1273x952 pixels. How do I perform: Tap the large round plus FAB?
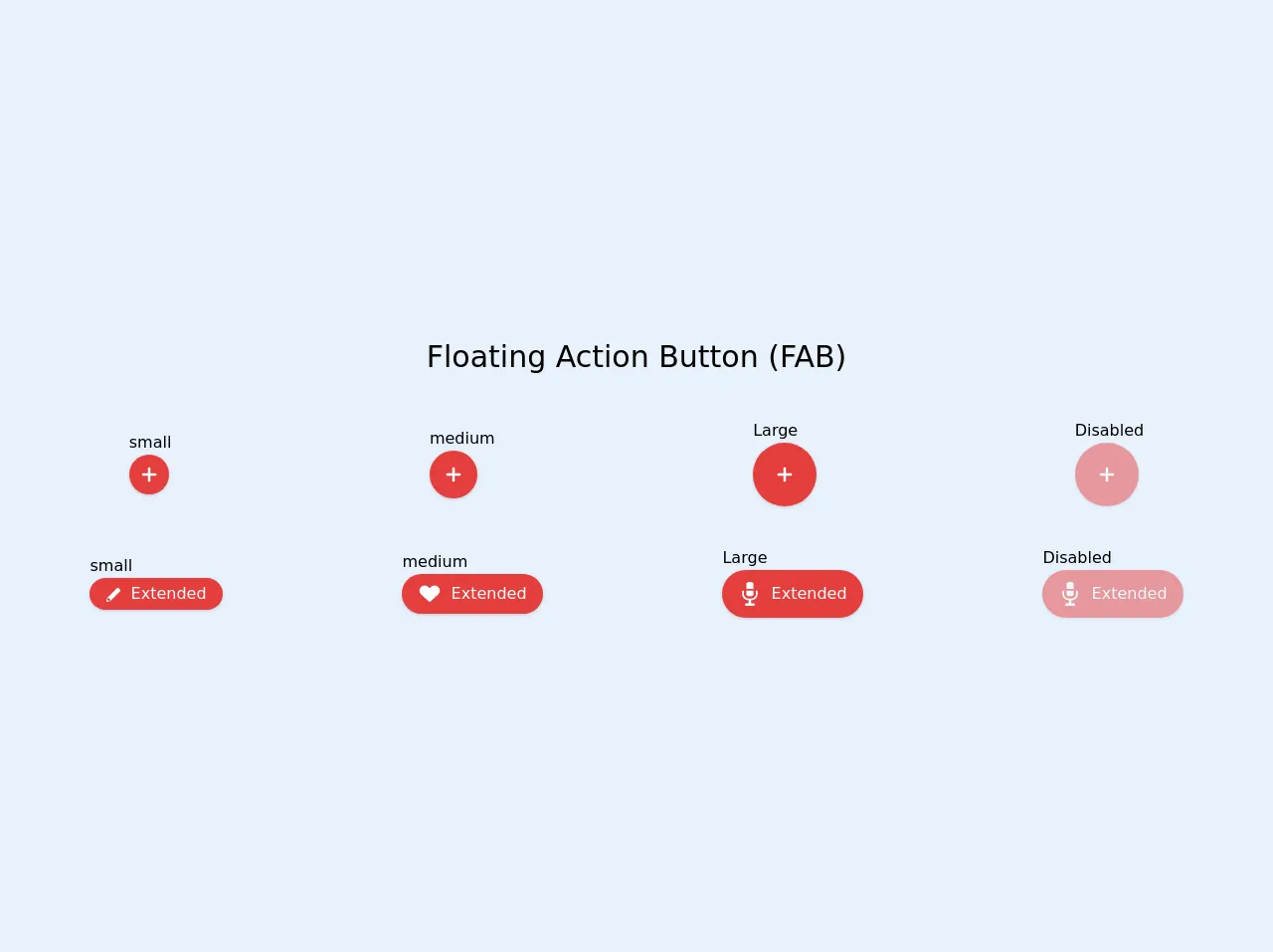click(x=785, y=475)
